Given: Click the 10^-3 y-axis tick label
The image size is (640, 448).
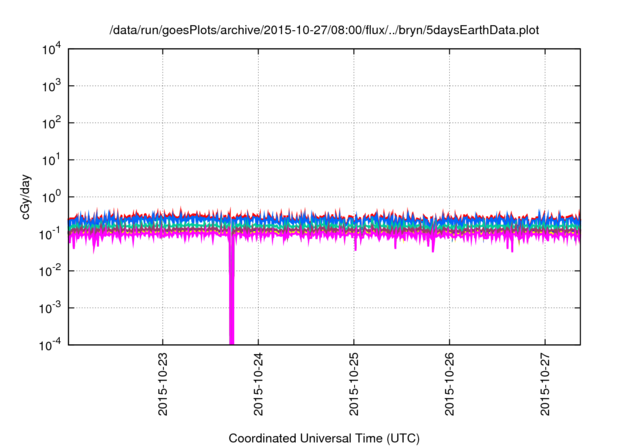Looking at the screenshot, I should pos(50,308).
